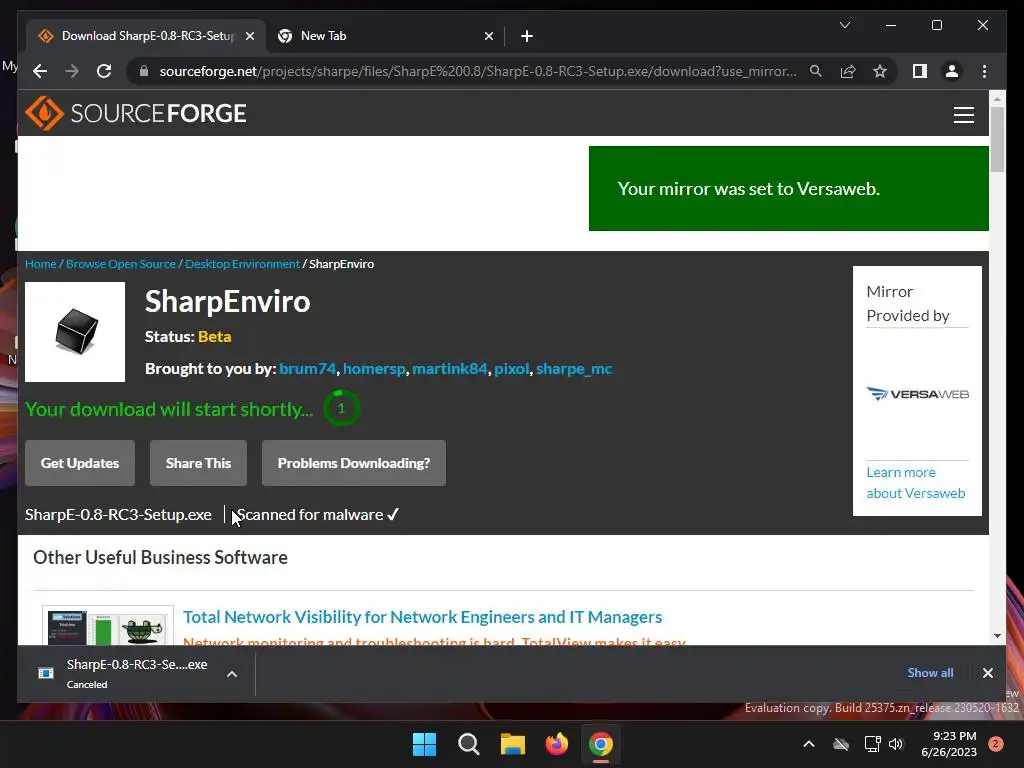Share this page via address bar icon
Viewport: 1024px width, 768px height.
click(848, 71)
